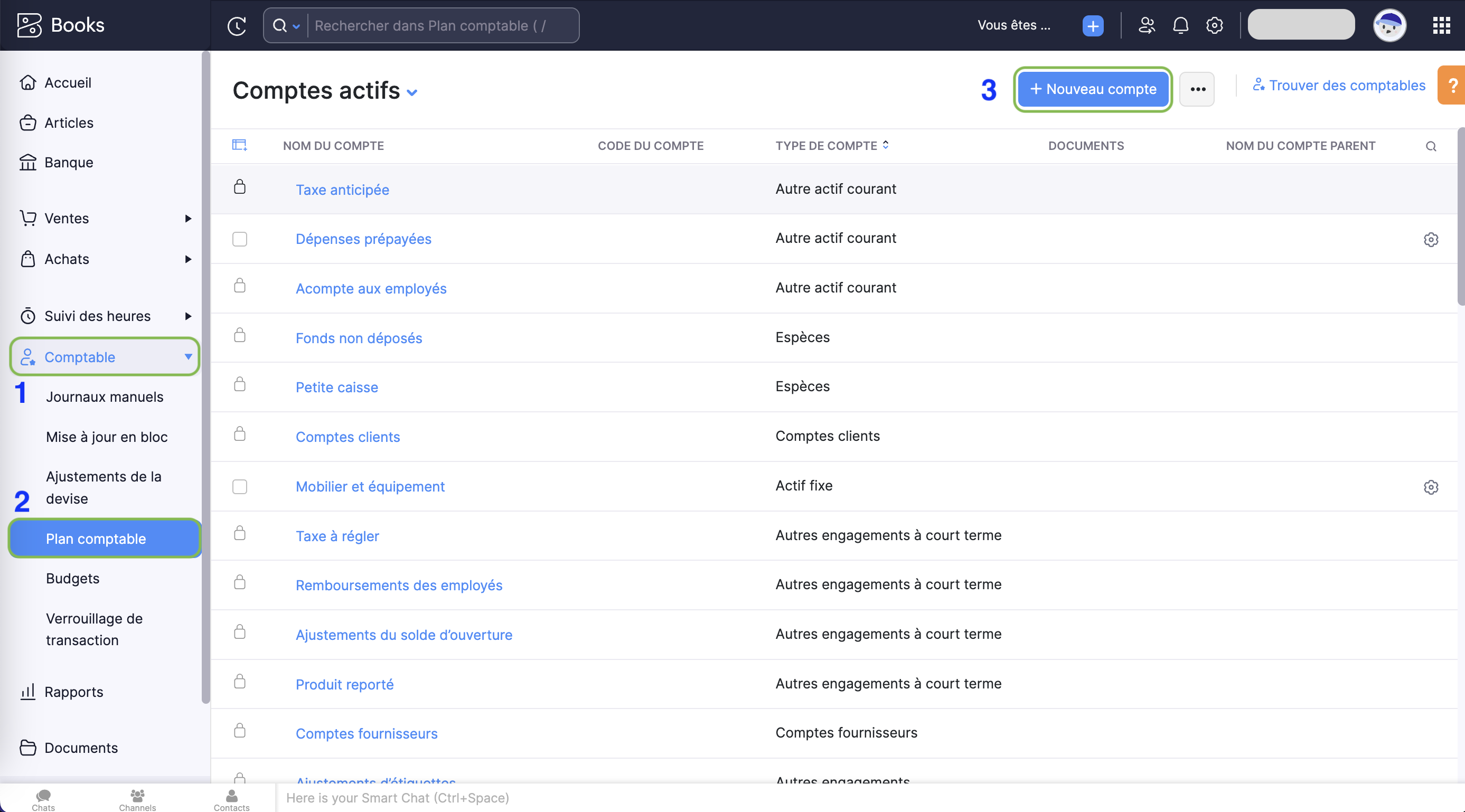The image size is (1465, 812).
Task: Open the apps grid launcher
Action: [x=1441, y=25]
